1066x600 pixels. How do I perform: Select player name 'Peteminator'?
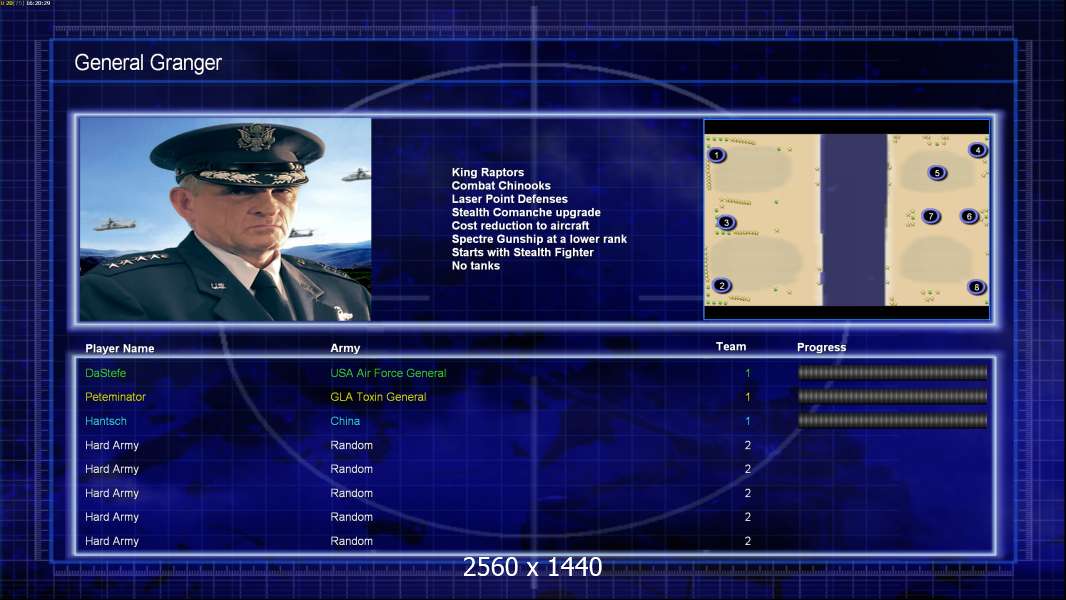[115, 397]
